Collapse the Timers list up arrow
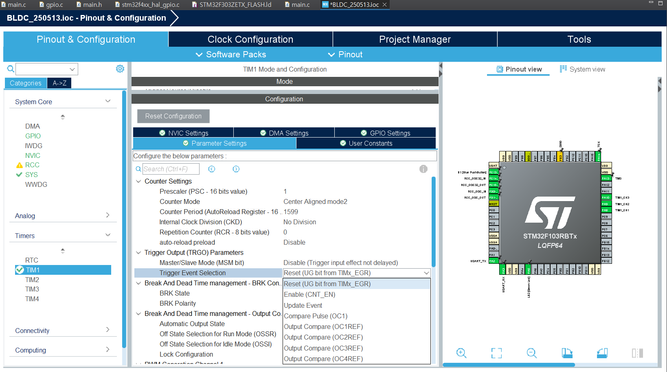Image resolution: width=667 pixels, height=372 pixels. coord(63,251)
